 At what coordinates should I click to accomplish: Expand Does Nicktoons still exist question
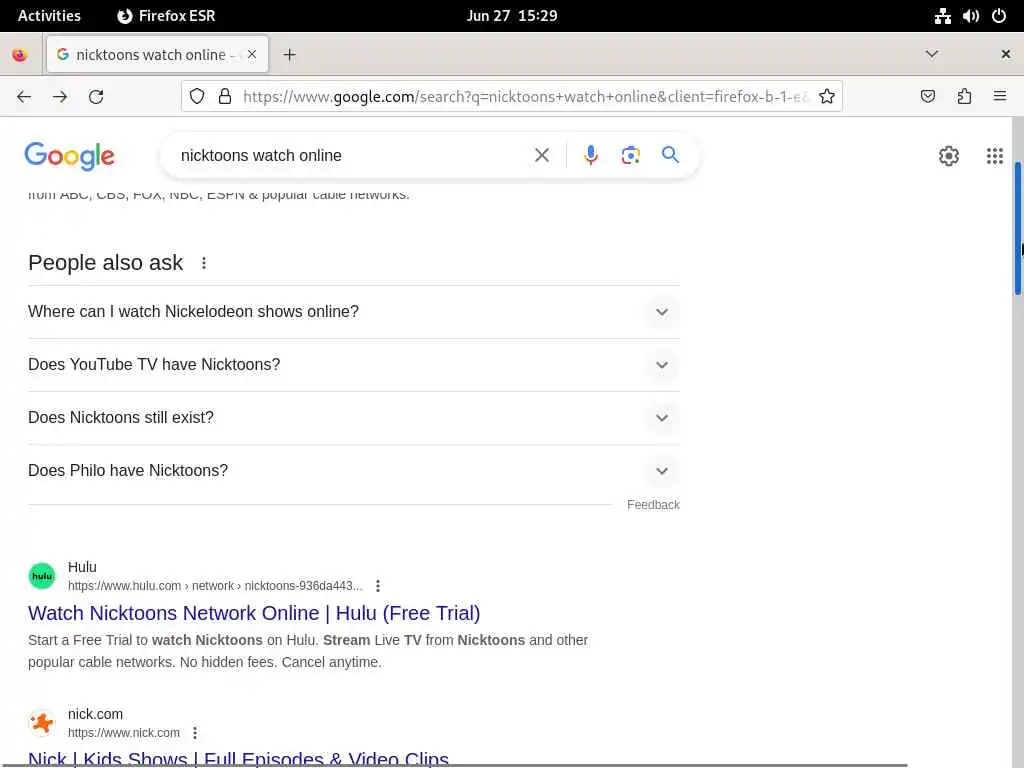(353, 417)
